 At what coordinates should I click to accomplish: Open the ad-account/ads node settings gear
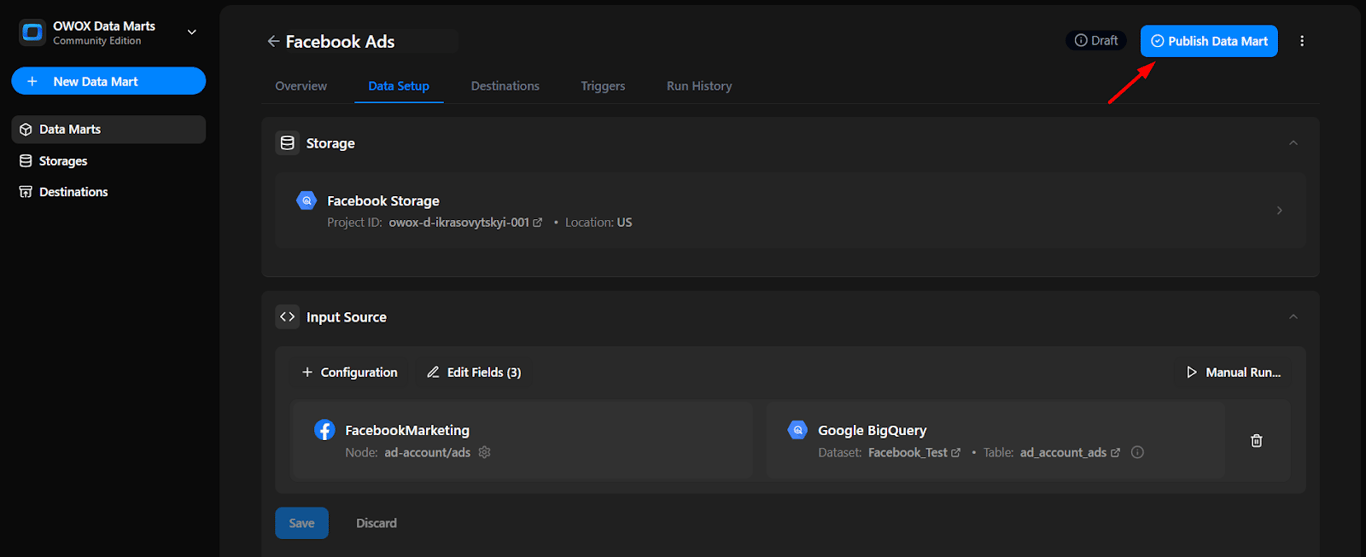485,452
